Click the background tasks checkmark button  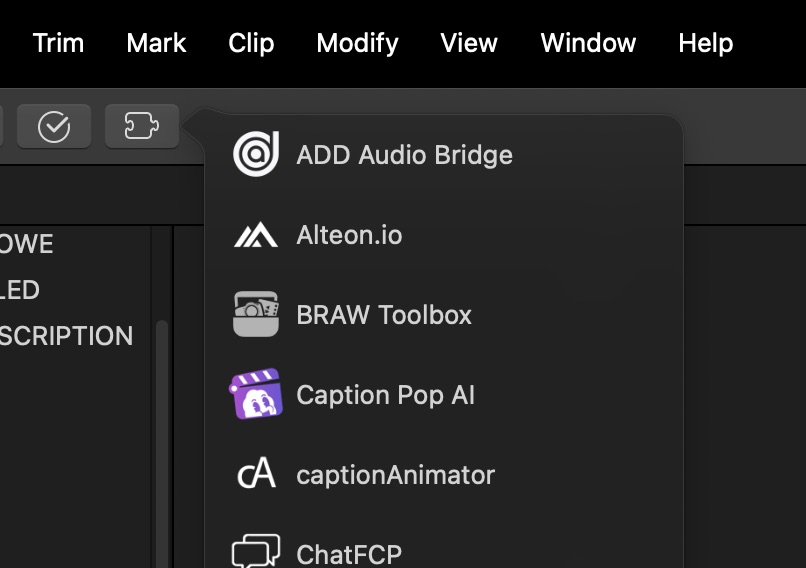[x=54, y=126]
